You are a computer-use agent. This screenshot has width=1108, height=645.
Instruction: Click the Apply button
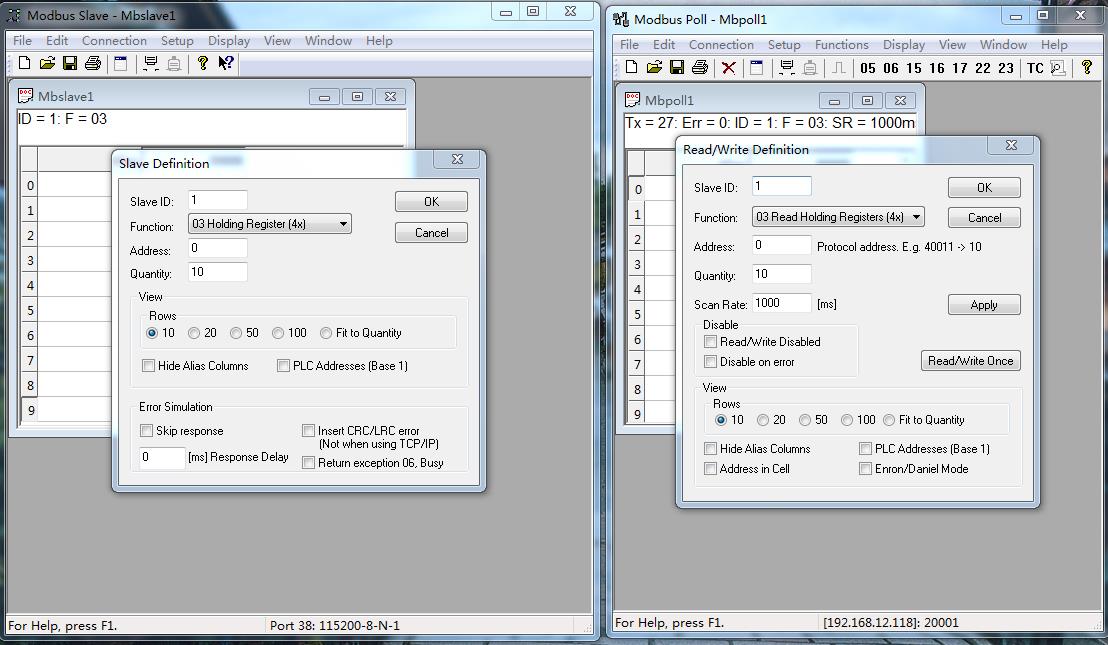(x=983, y=305)
